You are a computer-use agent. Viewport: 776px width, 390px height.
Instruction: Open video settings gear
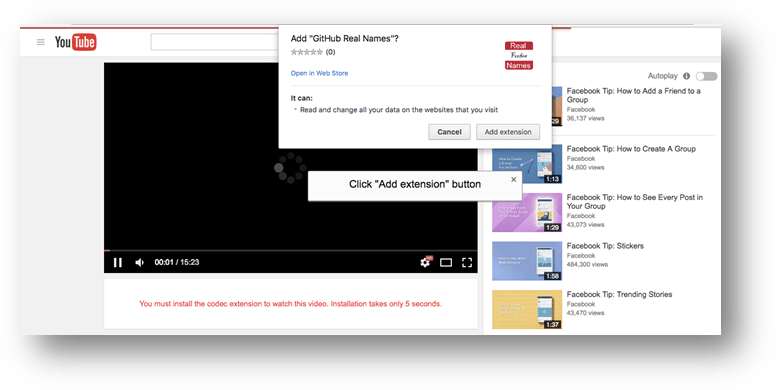pos(425,262)
